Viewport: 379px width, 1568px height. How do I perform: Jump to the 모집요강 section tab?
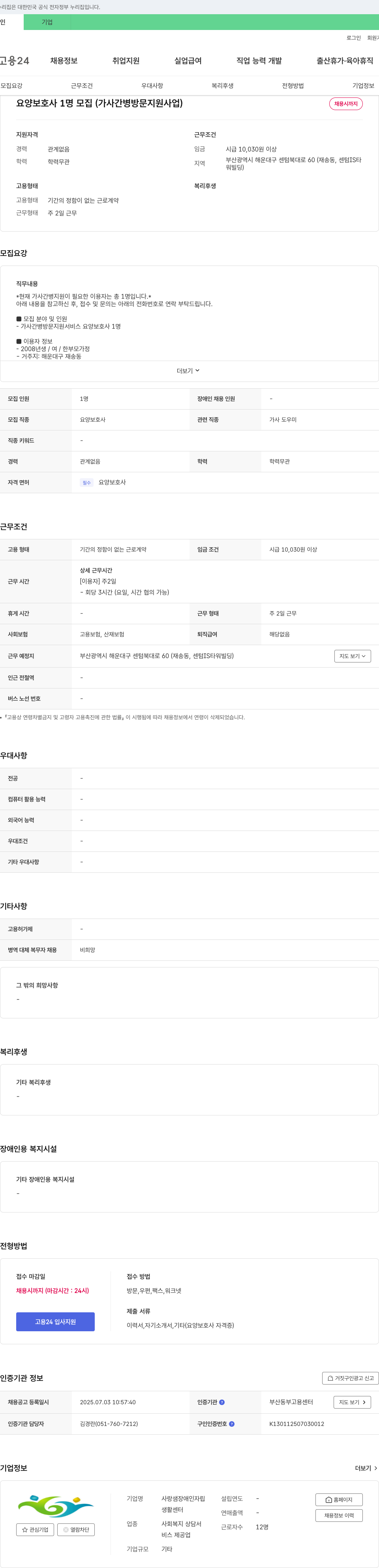pyautogui.click(x=11, y=86)
